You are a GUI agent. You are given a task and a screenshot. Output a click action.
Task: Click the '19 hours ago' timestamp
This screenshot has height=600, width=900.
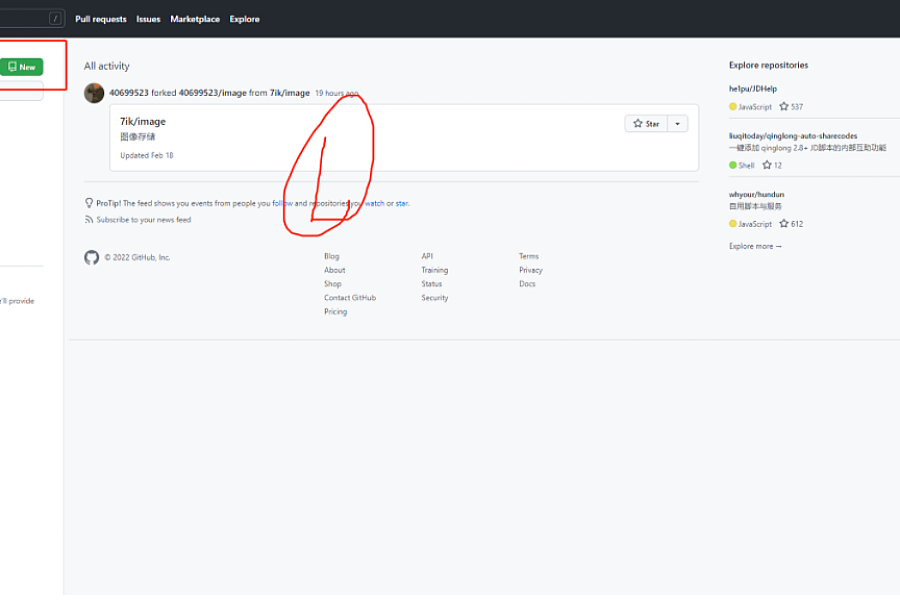(337, 93)
